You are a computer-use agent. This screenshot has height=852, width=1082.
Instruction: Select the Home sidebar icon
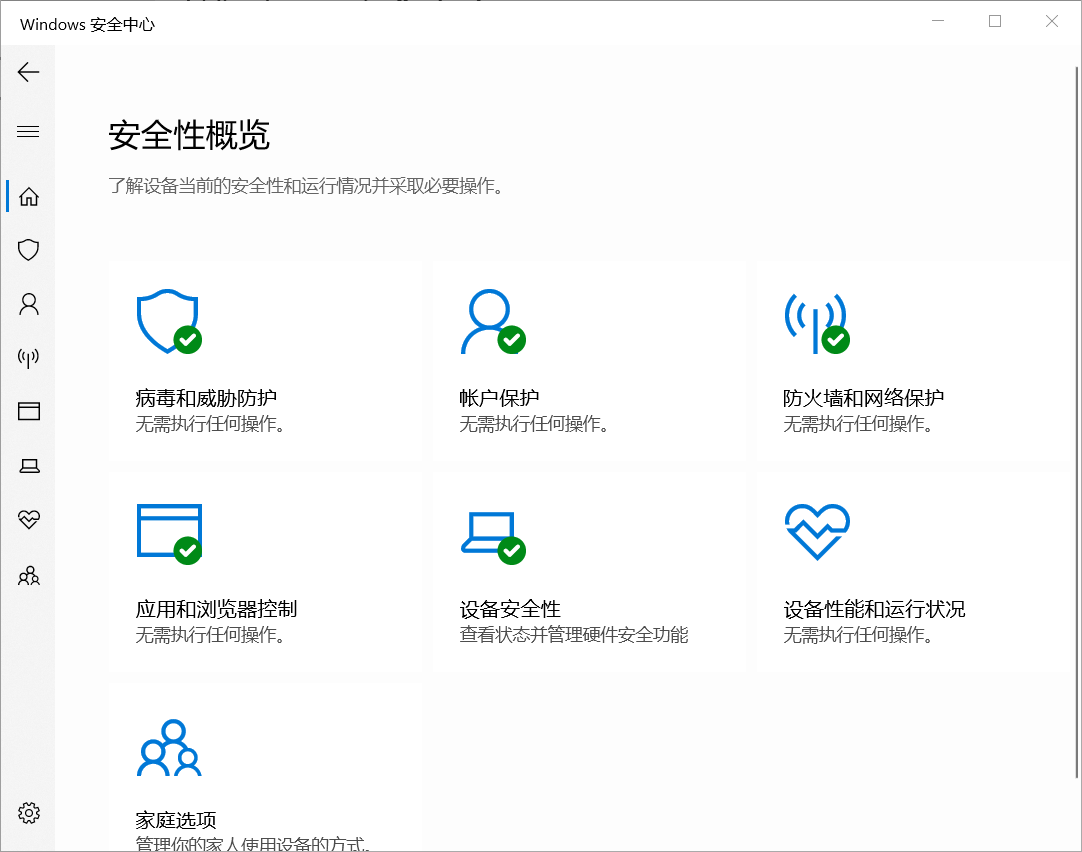point(28,197)
